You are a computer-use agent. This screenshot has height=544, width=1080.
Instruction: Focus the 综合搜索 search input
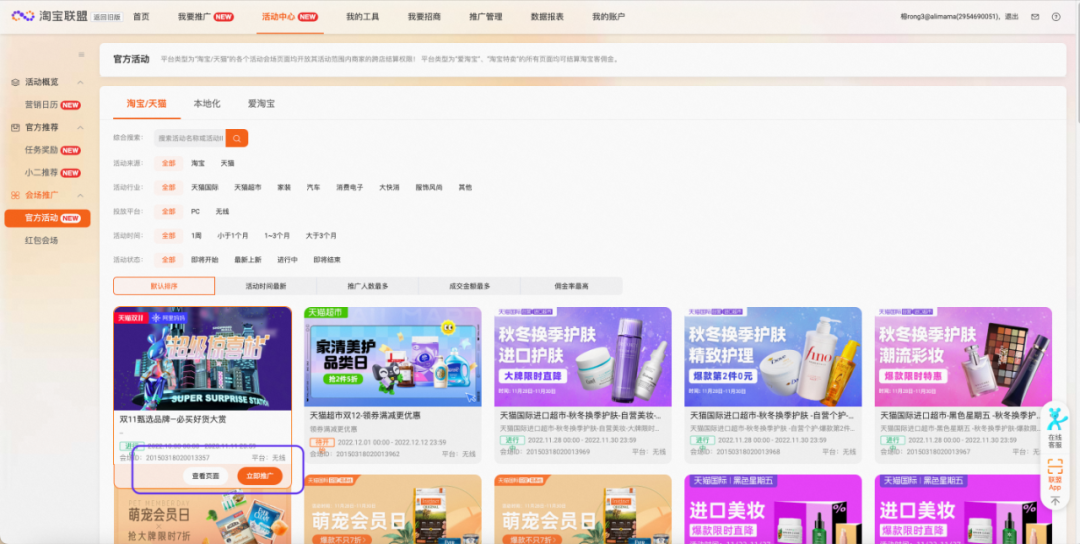click(x=190, y=138)
